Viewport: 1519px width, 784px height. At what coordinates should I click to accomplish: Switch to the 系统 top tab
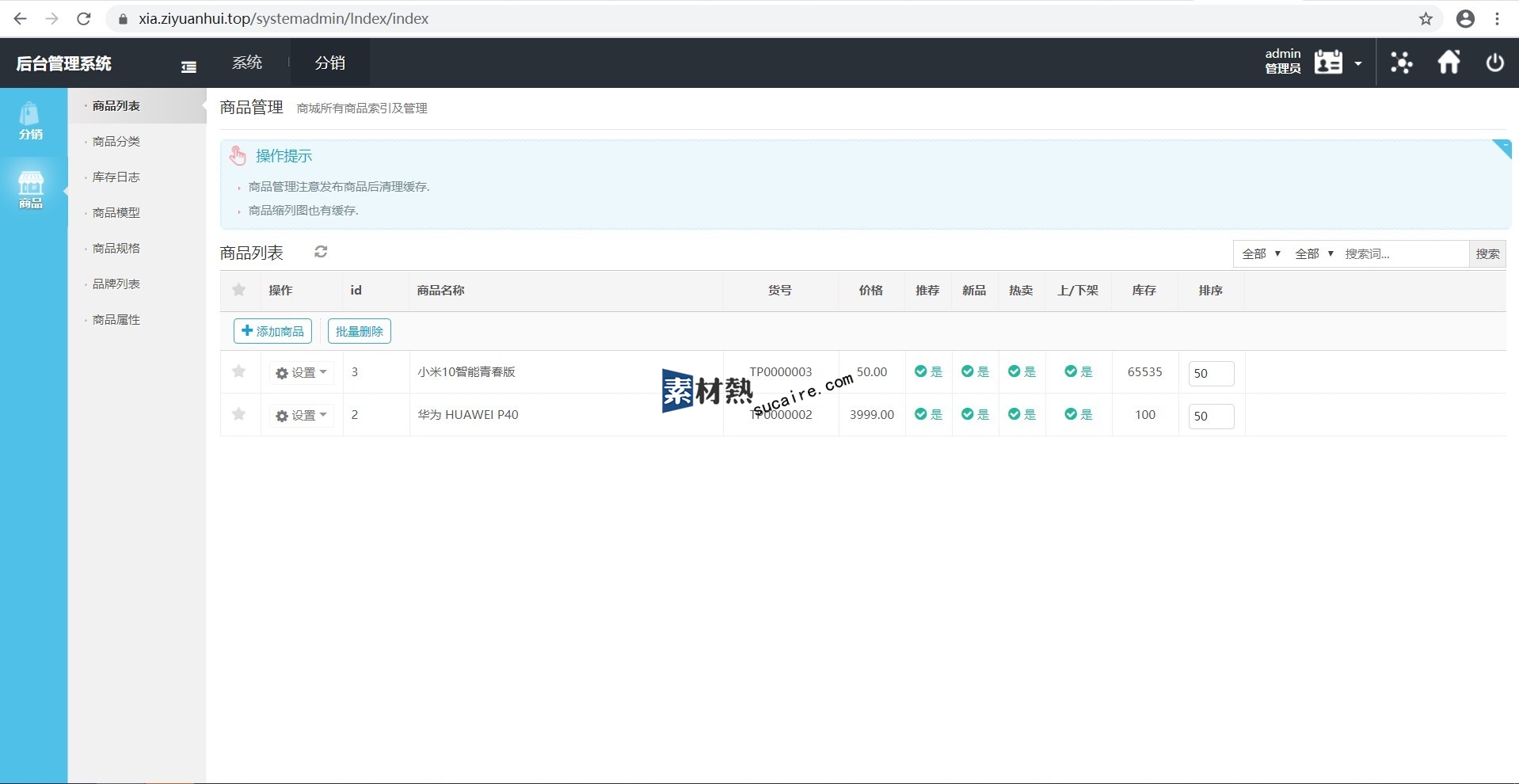pos(247,63)
